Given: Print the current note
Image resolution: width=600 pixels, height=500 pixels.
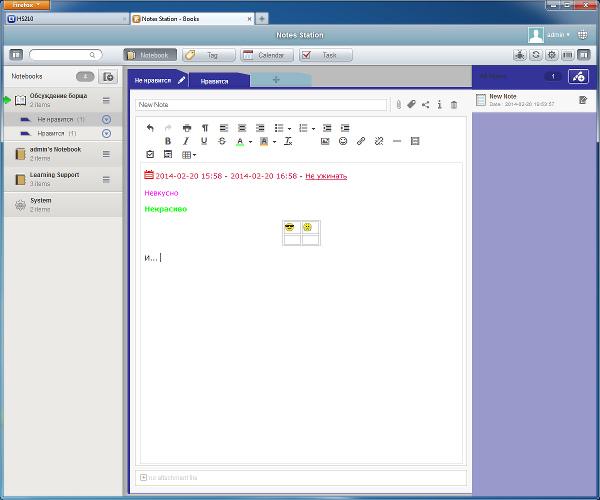Looking at the screenshot, I should click(x=187, y=128).
